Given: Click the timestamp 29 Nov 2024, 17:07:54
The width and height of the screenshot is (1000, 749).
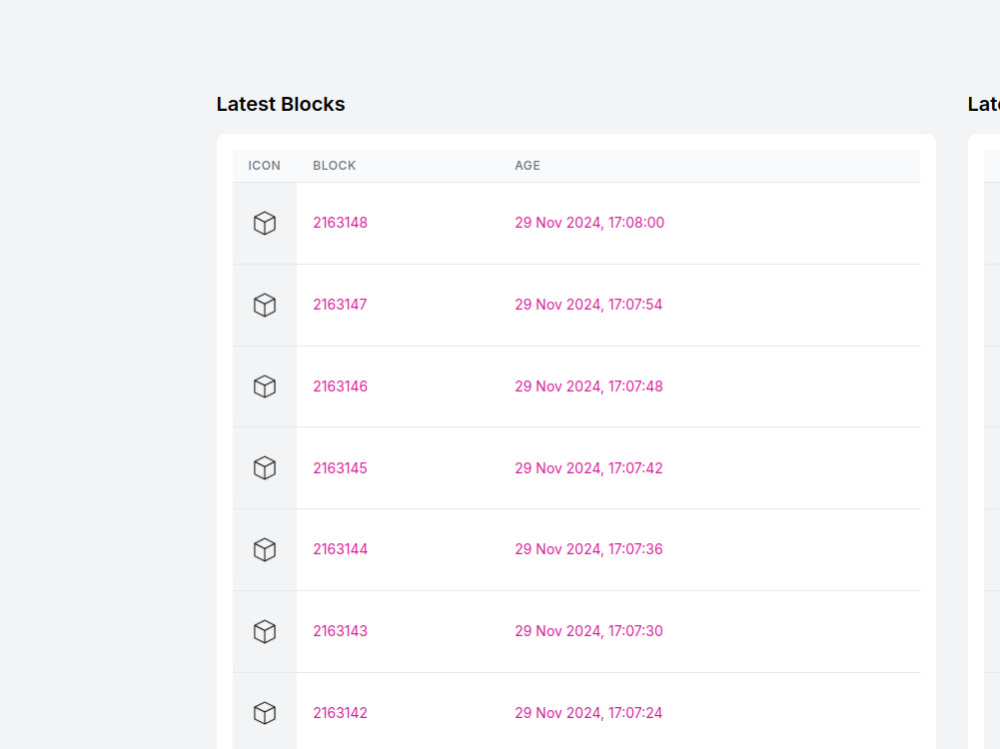Looking at the screenshot, I should 589,304.
